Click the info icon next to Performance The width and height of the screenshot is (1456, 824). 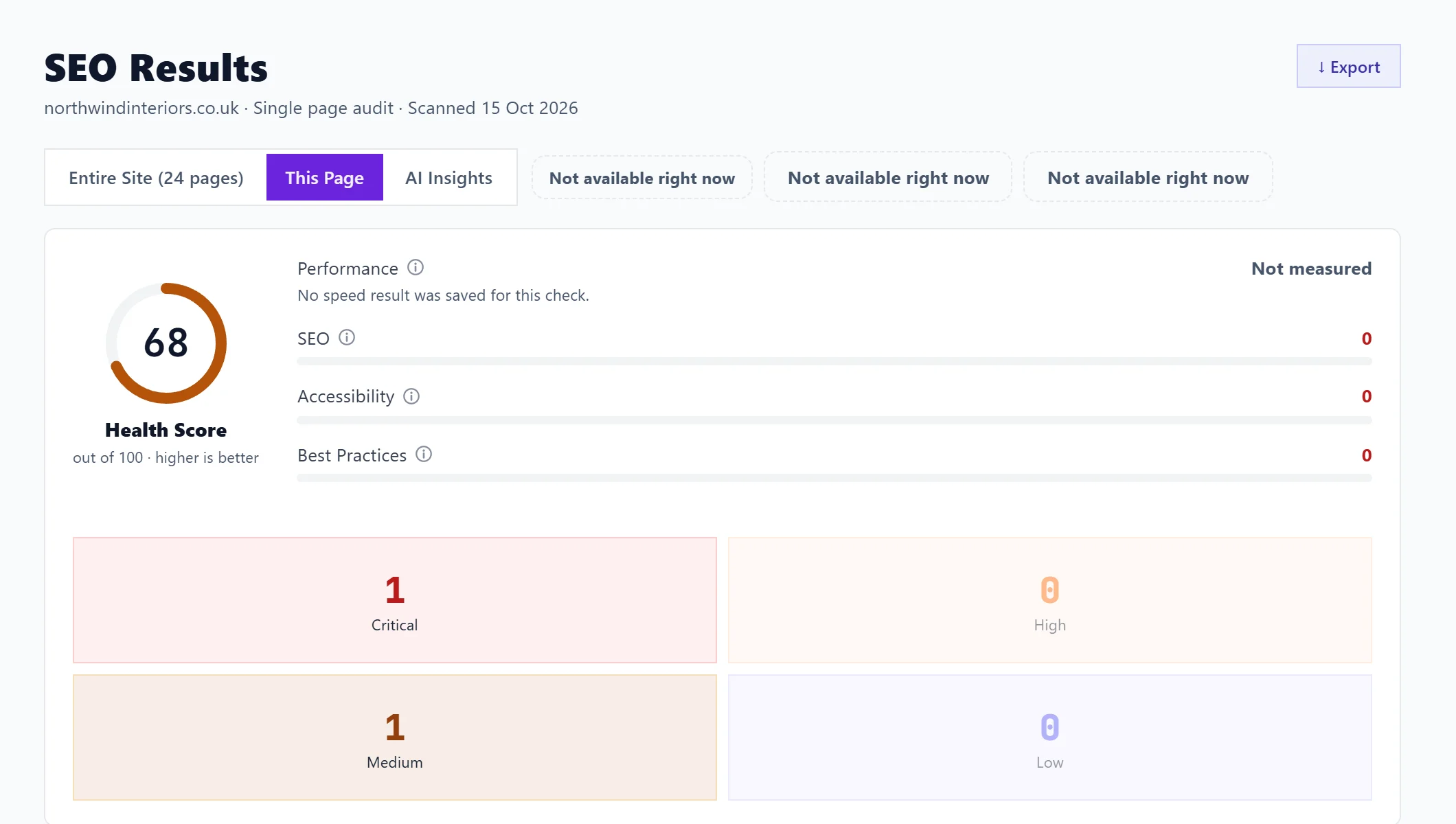[x=416, y=267]
